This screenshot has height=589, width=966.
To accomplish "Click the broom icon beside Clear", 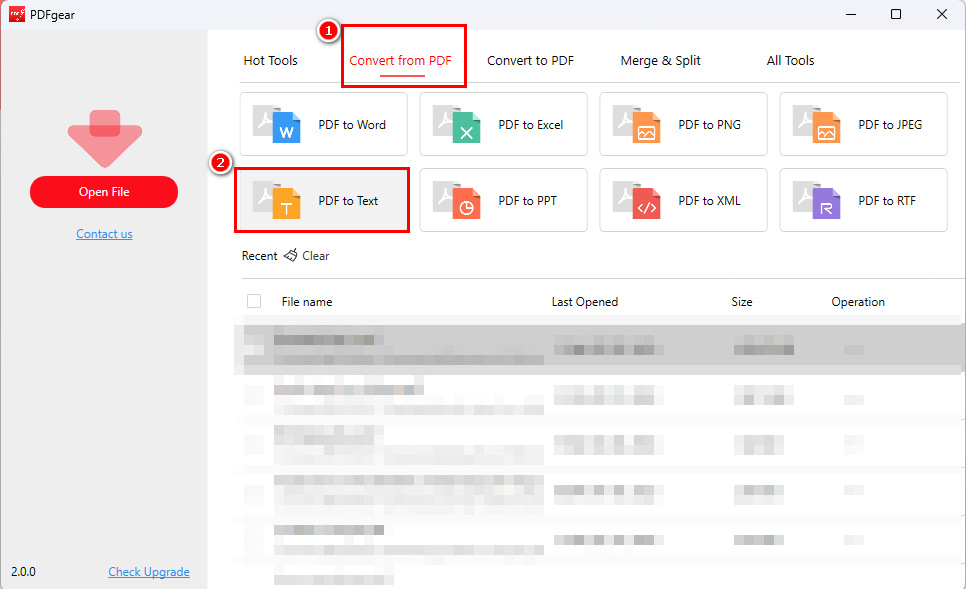I will [291, 255].
